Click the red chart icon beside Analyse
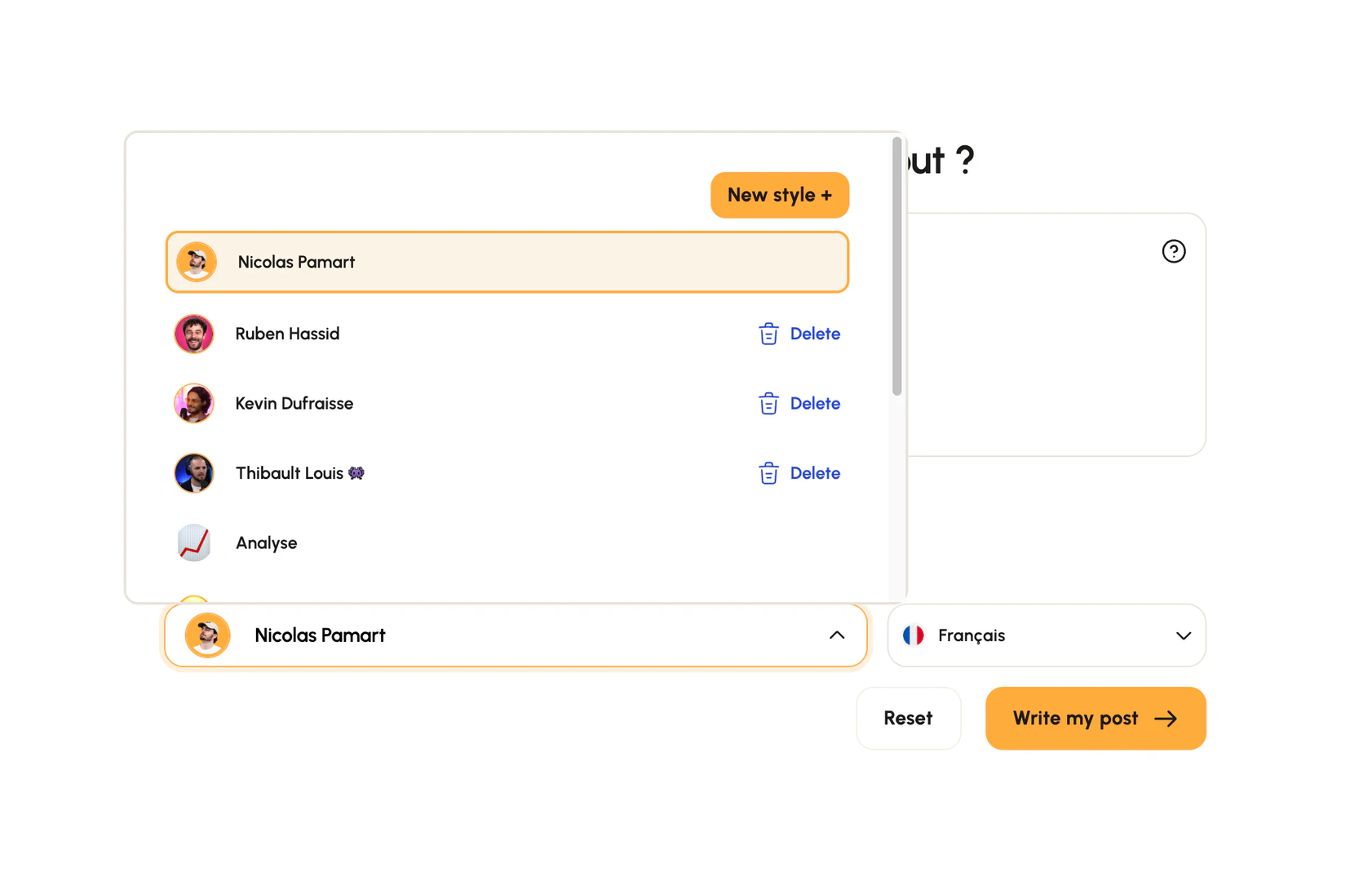The width and height of the screenshot is (1372, 881). (x=193, y=542)
